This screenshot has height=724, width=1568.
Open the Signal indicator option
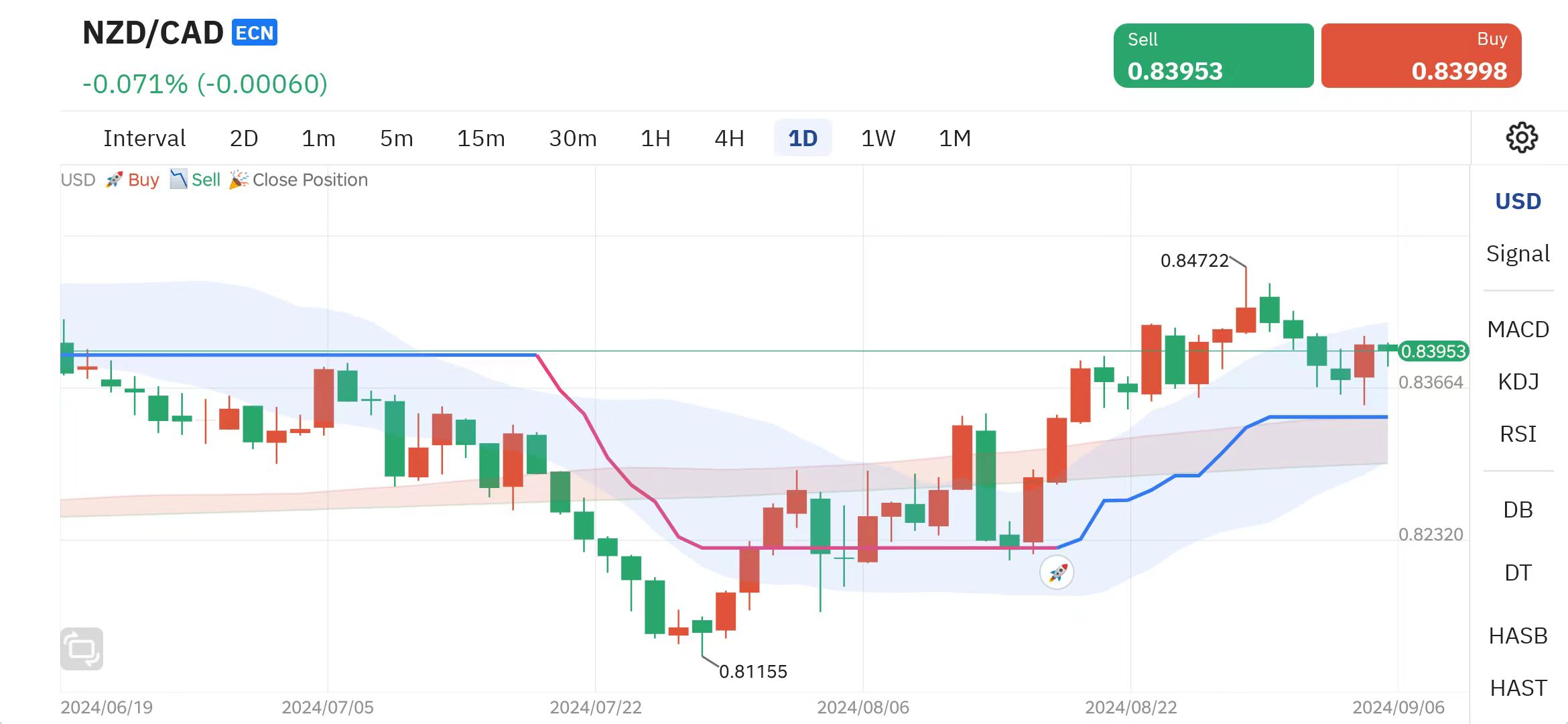[x=1518, y=253]
